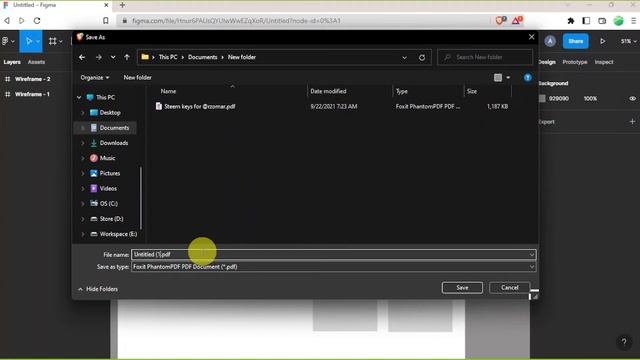Go up one folder level arrow
Image resolution: width=640 pixels, height=360 pixels.
coord(127,57)
